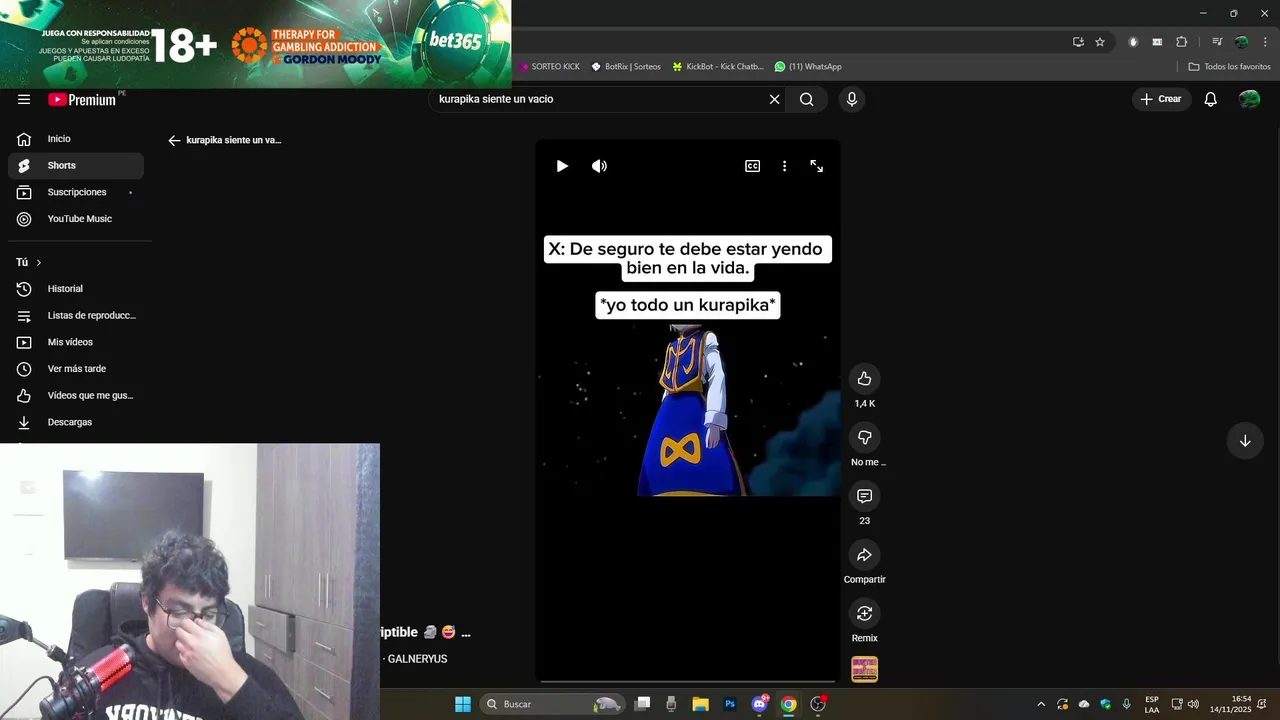Open the YouTube account avatar menu
The width and height of the screenshot is (1280, 720).
1250,99
